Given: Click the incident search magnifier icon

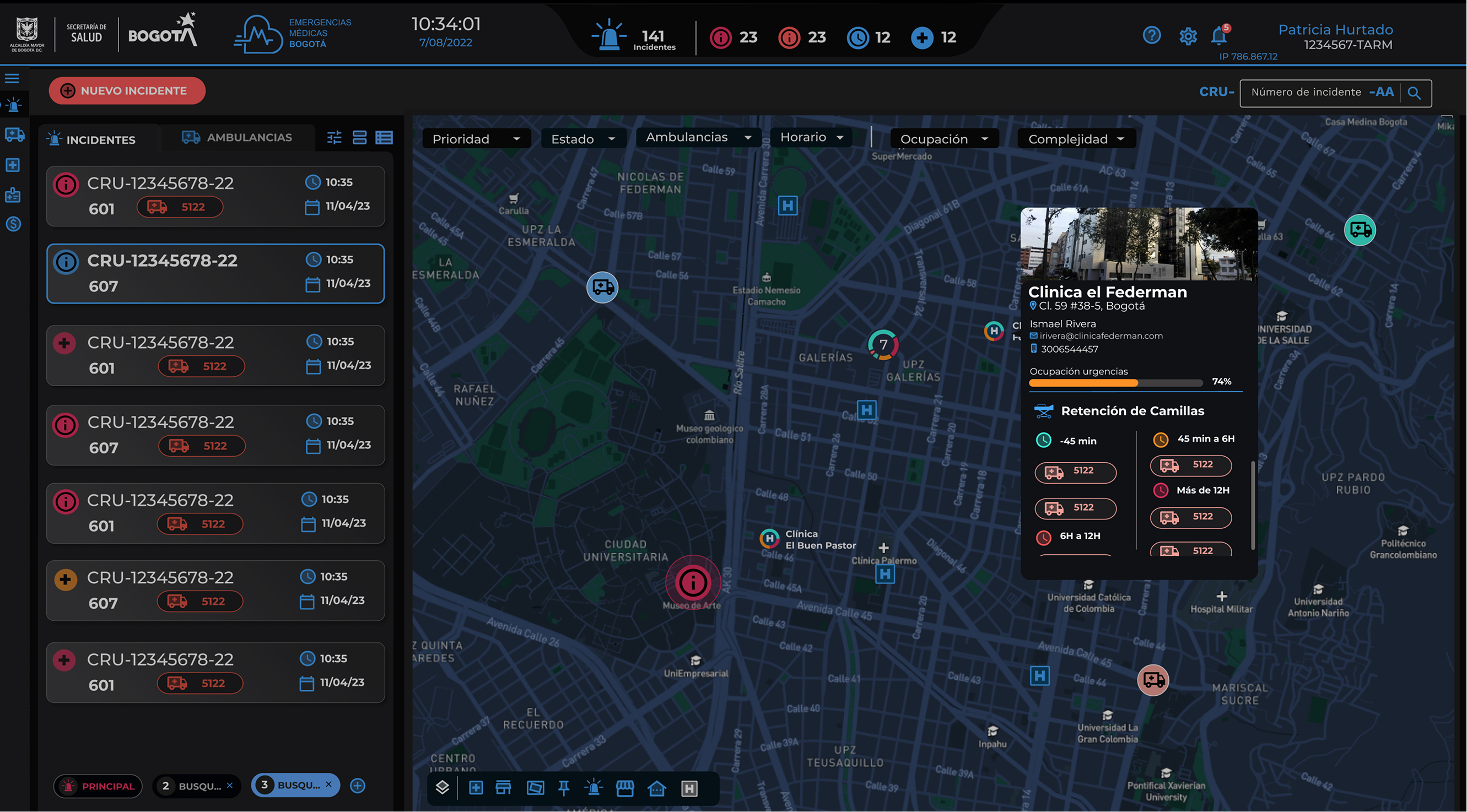Looking at the screenshot, I should tap(1414, 93).
